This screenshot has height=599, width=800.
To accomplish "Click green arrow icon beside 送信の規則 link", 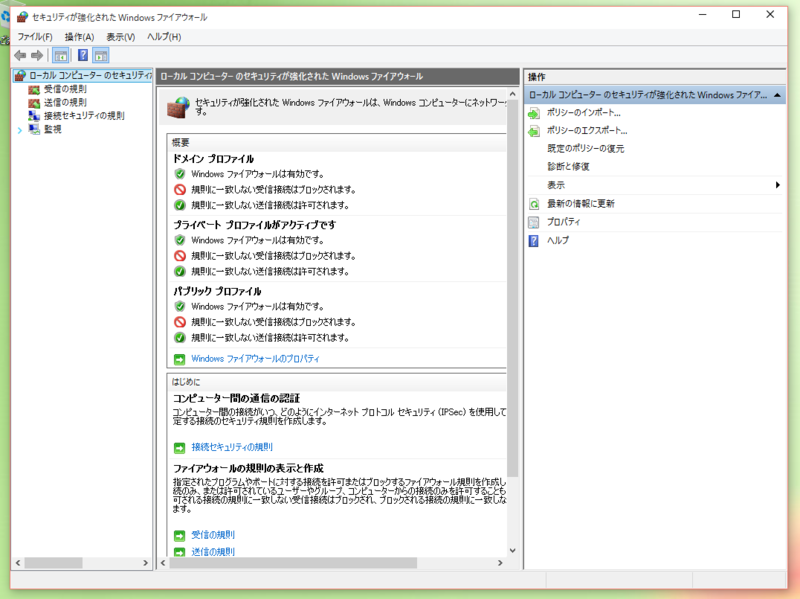I will coord(180,552).
